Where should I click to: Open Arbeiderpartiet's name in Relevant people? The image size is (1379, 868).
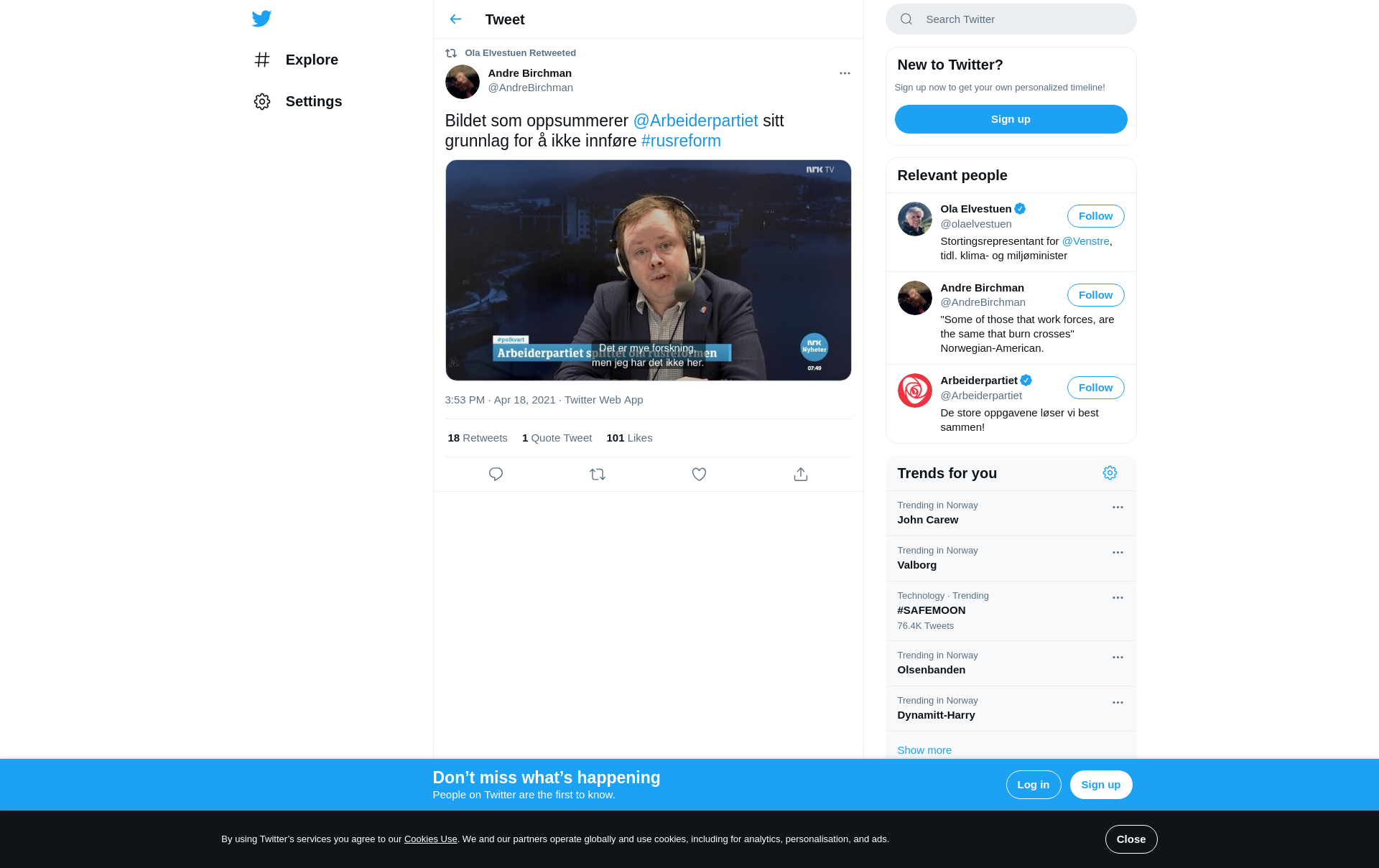pyautogui.click(x=979, y=381)
